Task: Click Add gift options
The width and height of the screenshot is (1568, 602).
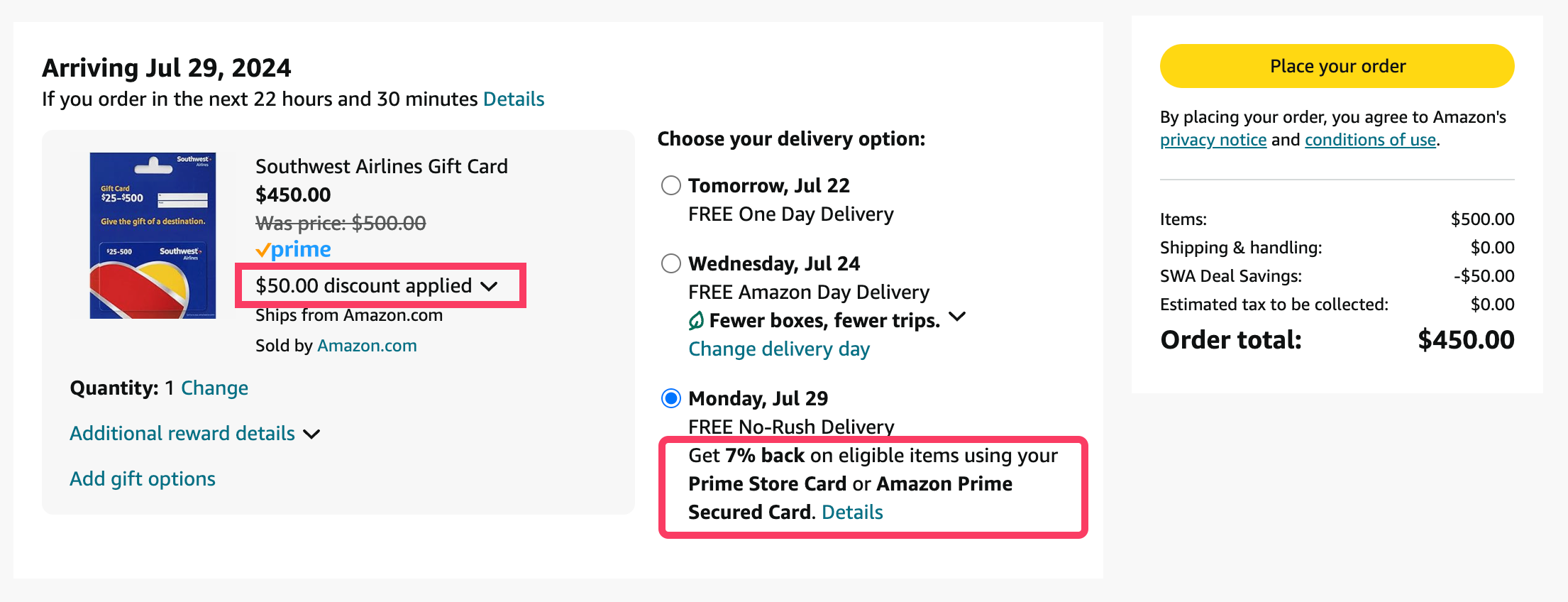Action: 143,479
